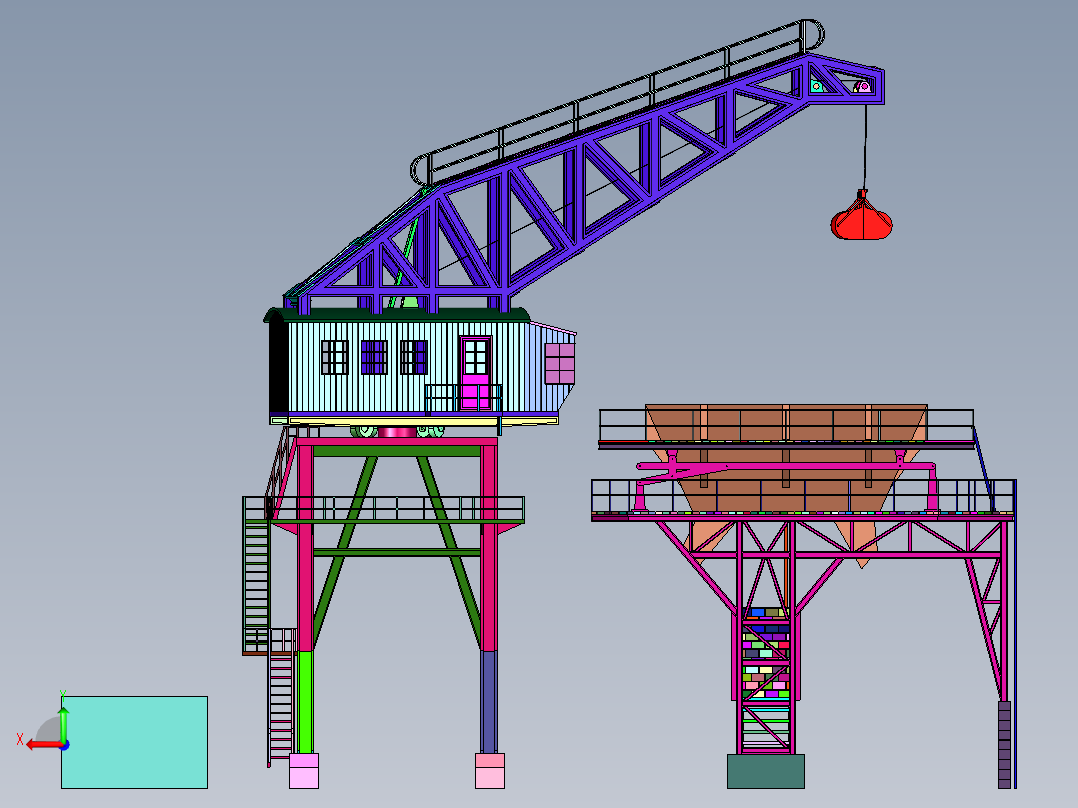Pick the pink side window on cabin end
Screen dimensions: 1078x808
pyautogui.click(x=560, y=363)
